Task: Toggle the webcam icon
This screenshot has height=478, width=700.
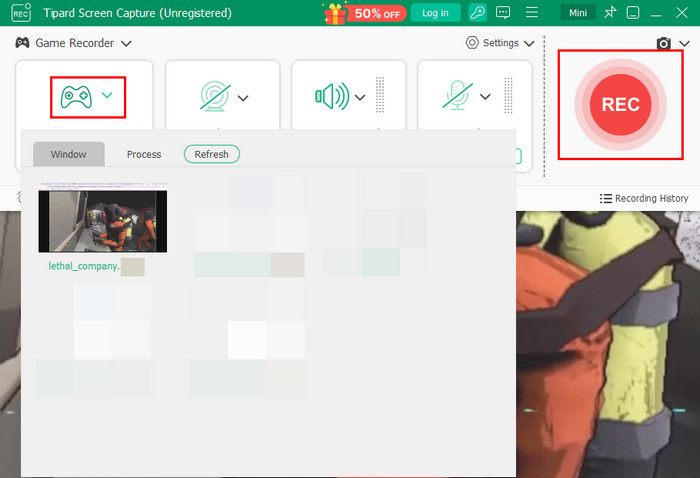Action: click(215, 96)
